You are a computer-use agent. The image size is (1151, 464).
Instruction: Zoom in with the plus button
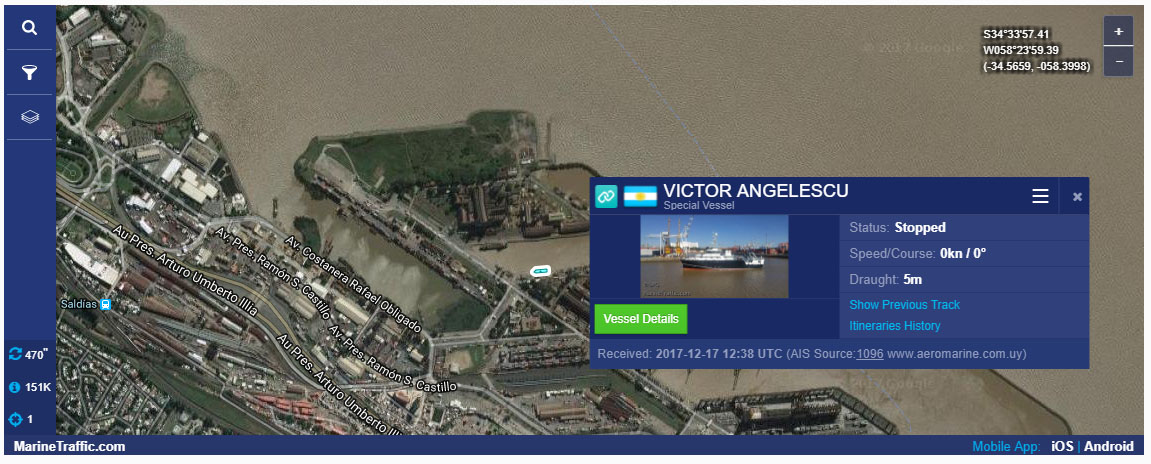tap(1119, 32)
